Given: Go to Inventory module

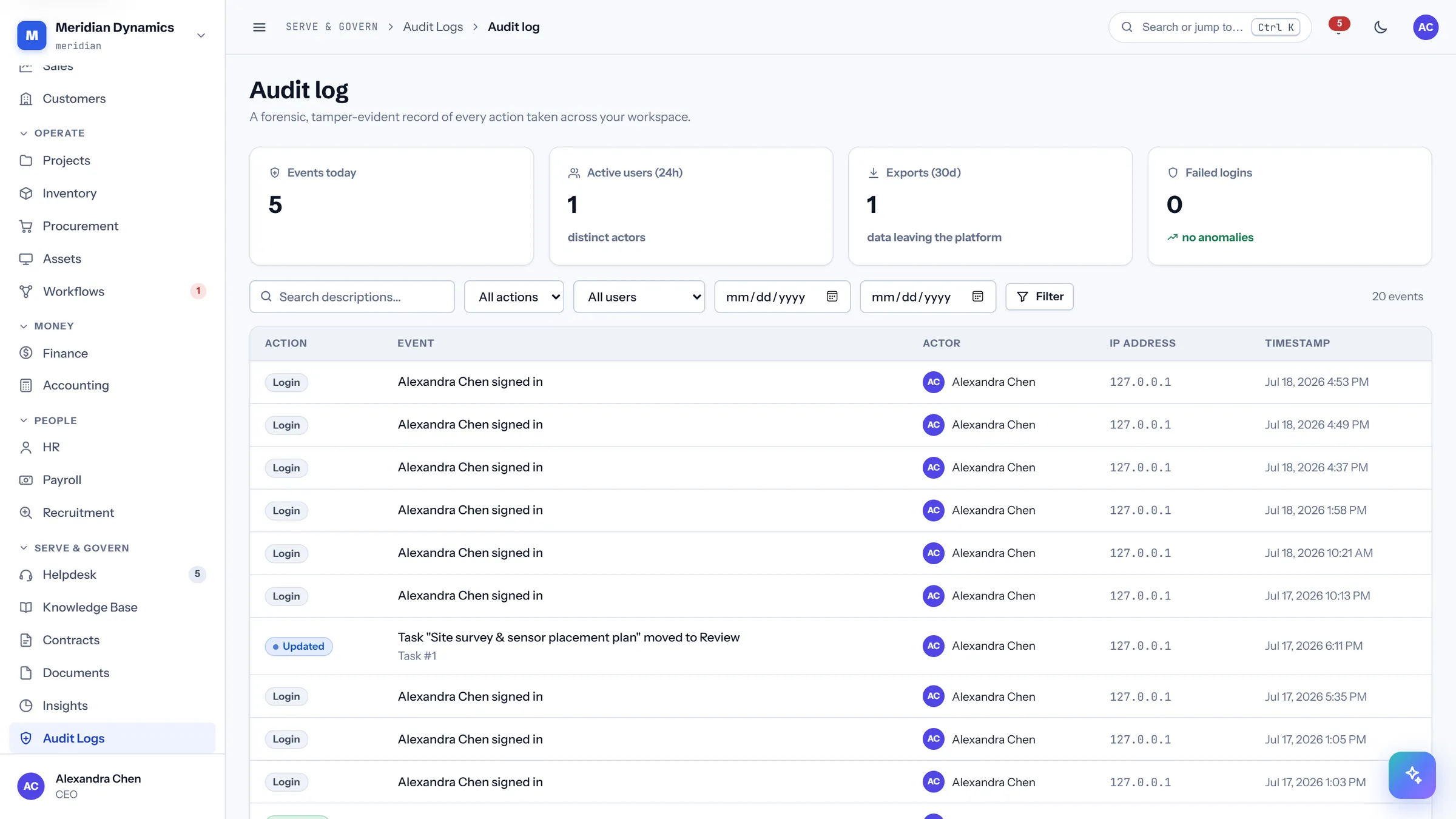Looking at the screenshot, I should click(112, 193).
